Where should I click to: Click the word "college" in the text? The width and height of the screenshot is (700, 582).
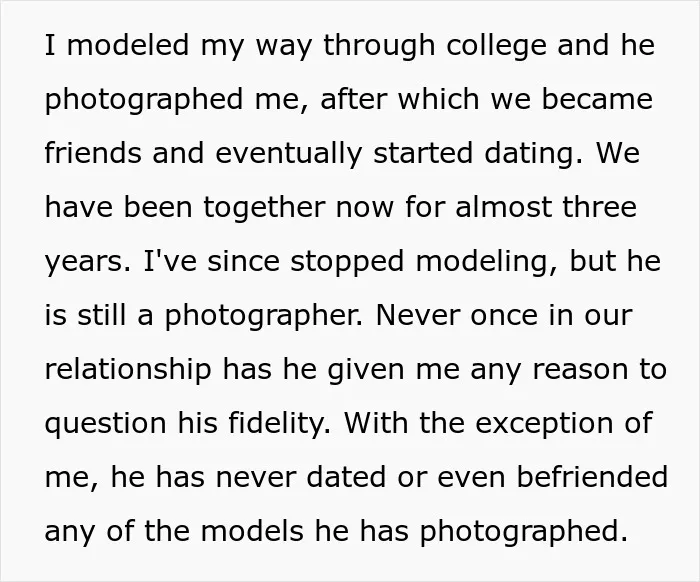point(496,46)
